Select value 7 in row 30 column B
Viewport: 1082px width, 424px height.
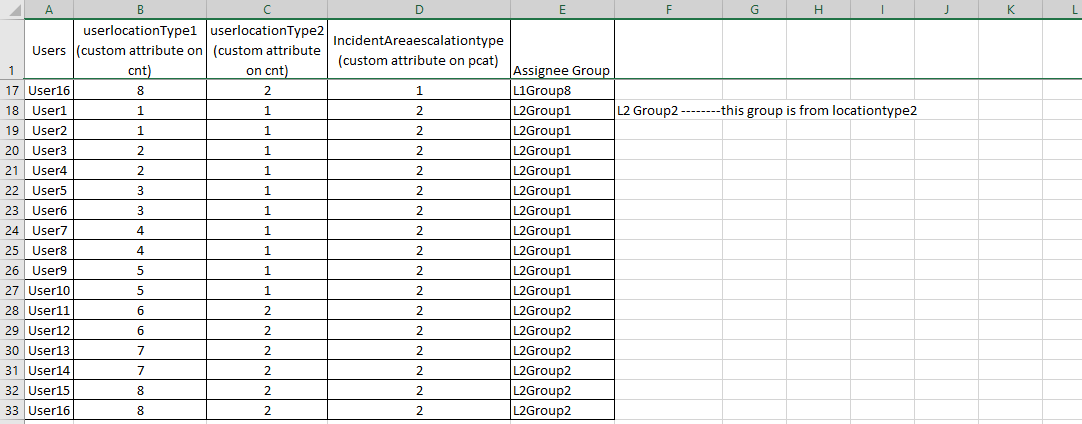coord(140,350)
